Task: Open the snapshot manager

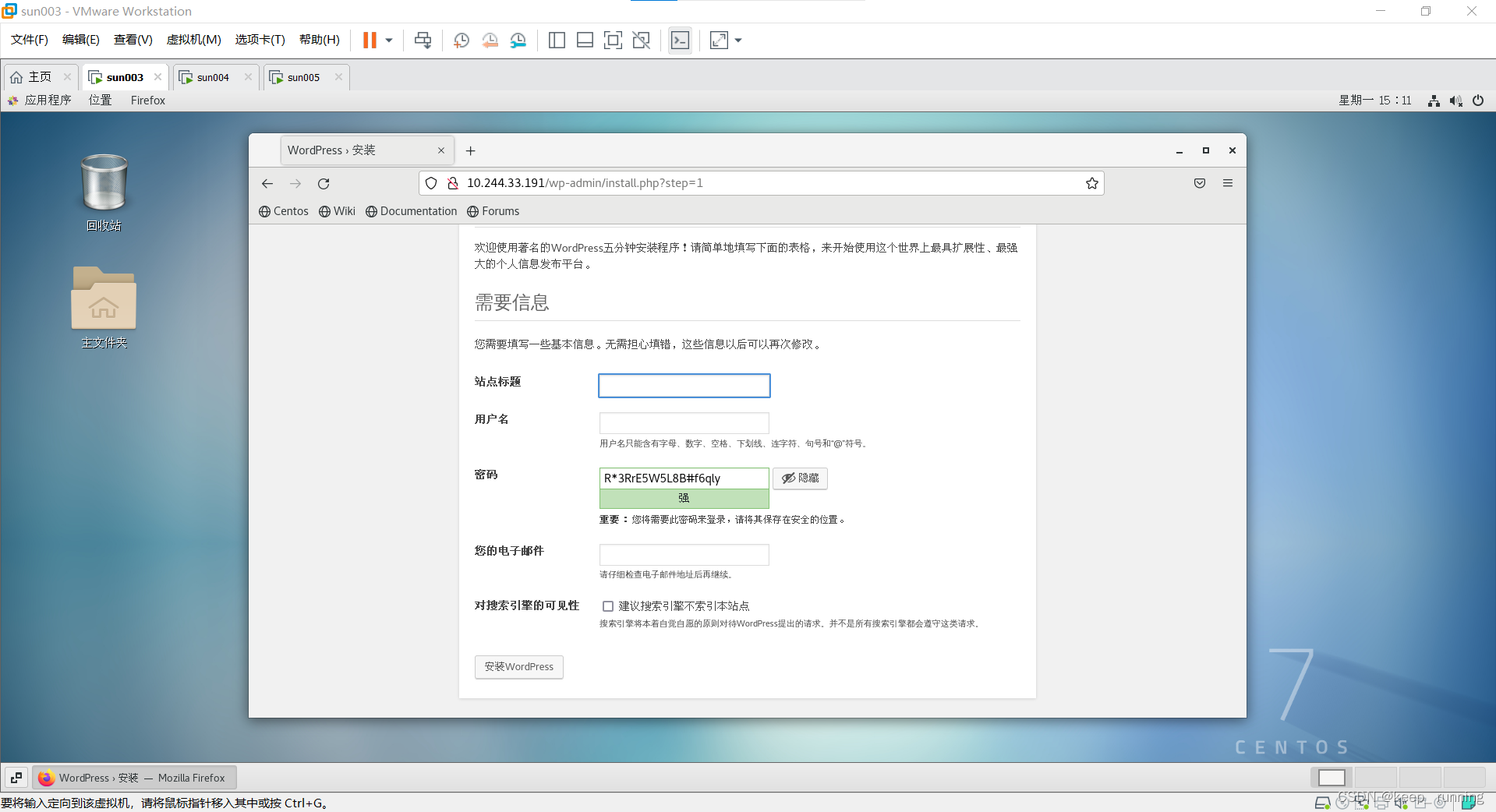Action: click(x=518, y=40)
